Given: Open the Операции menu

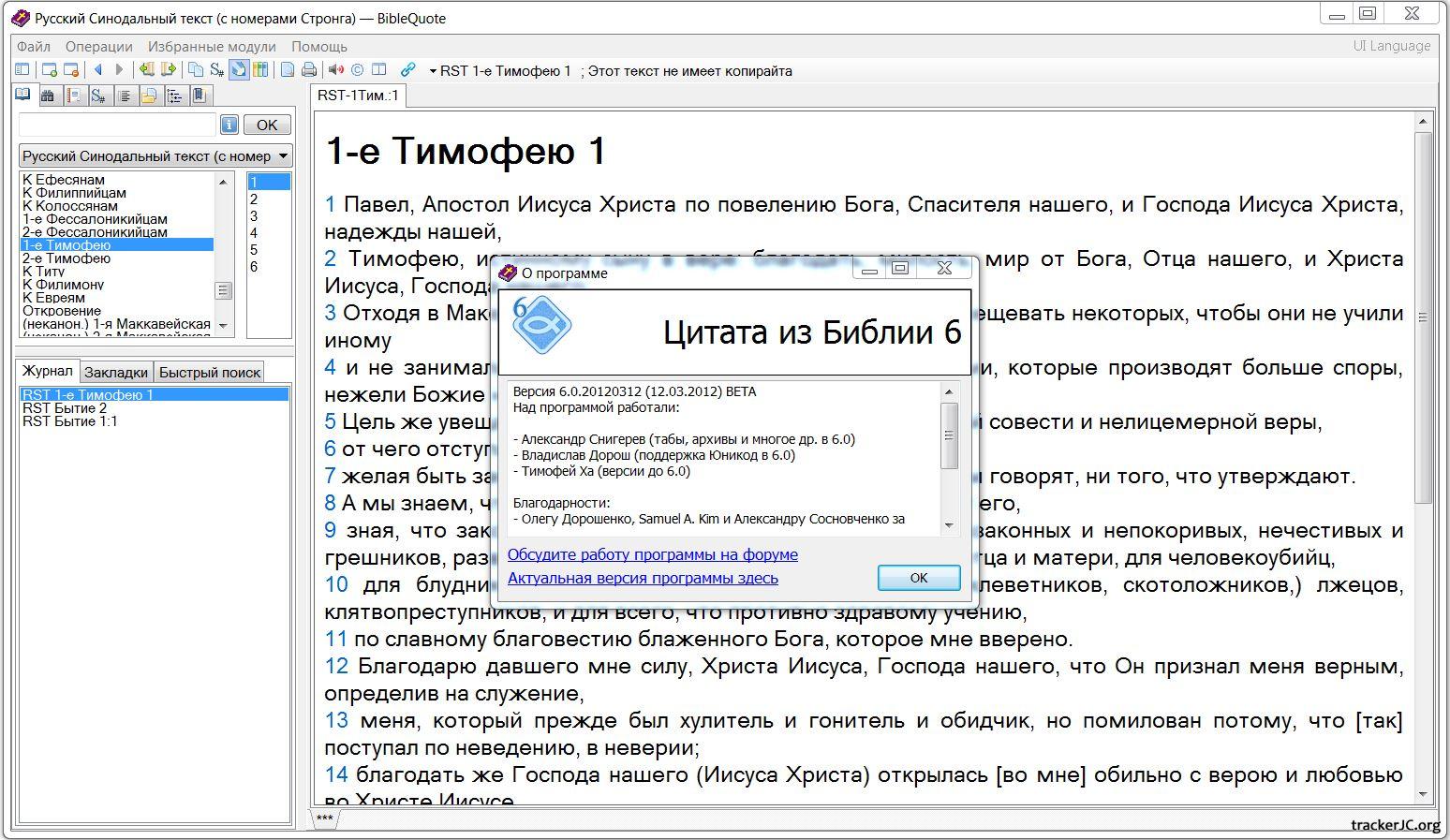Looking at the screenshot, I should tap(99, 46).
